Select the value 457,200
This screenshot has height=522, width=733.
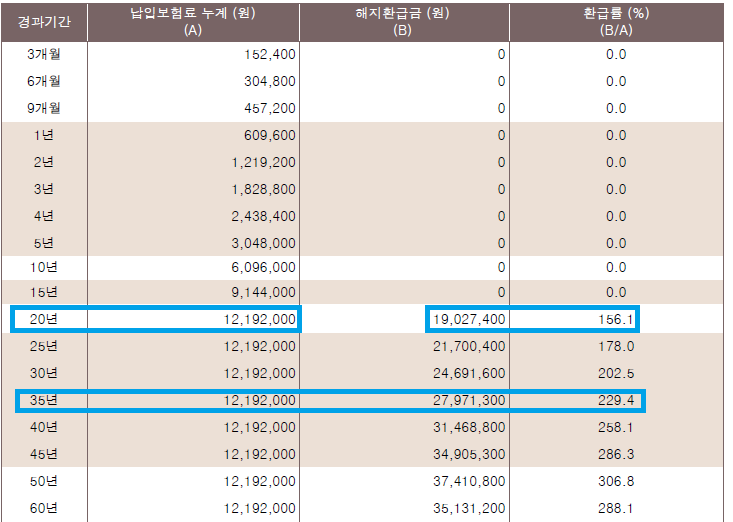click(270, 109)
